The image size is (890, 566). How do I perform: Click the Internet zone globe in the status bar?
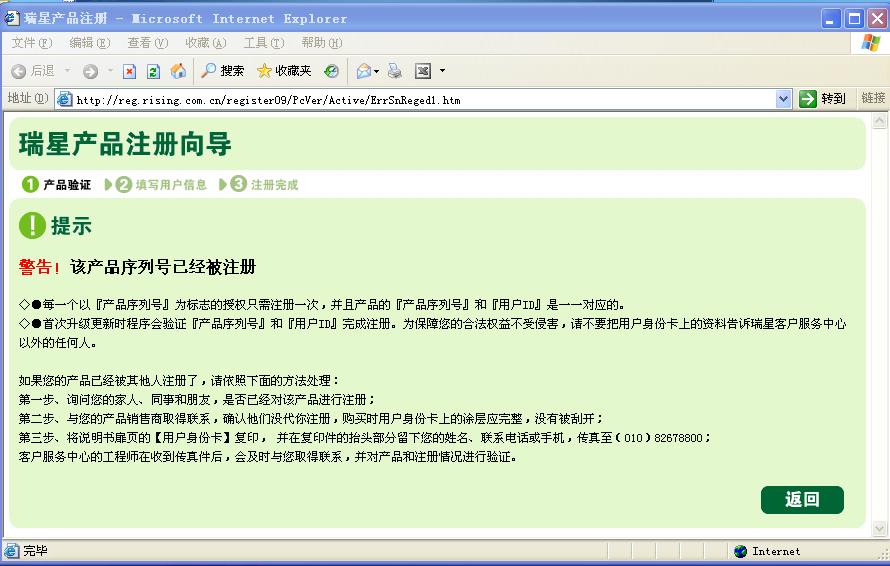click(x=741, y=551)
